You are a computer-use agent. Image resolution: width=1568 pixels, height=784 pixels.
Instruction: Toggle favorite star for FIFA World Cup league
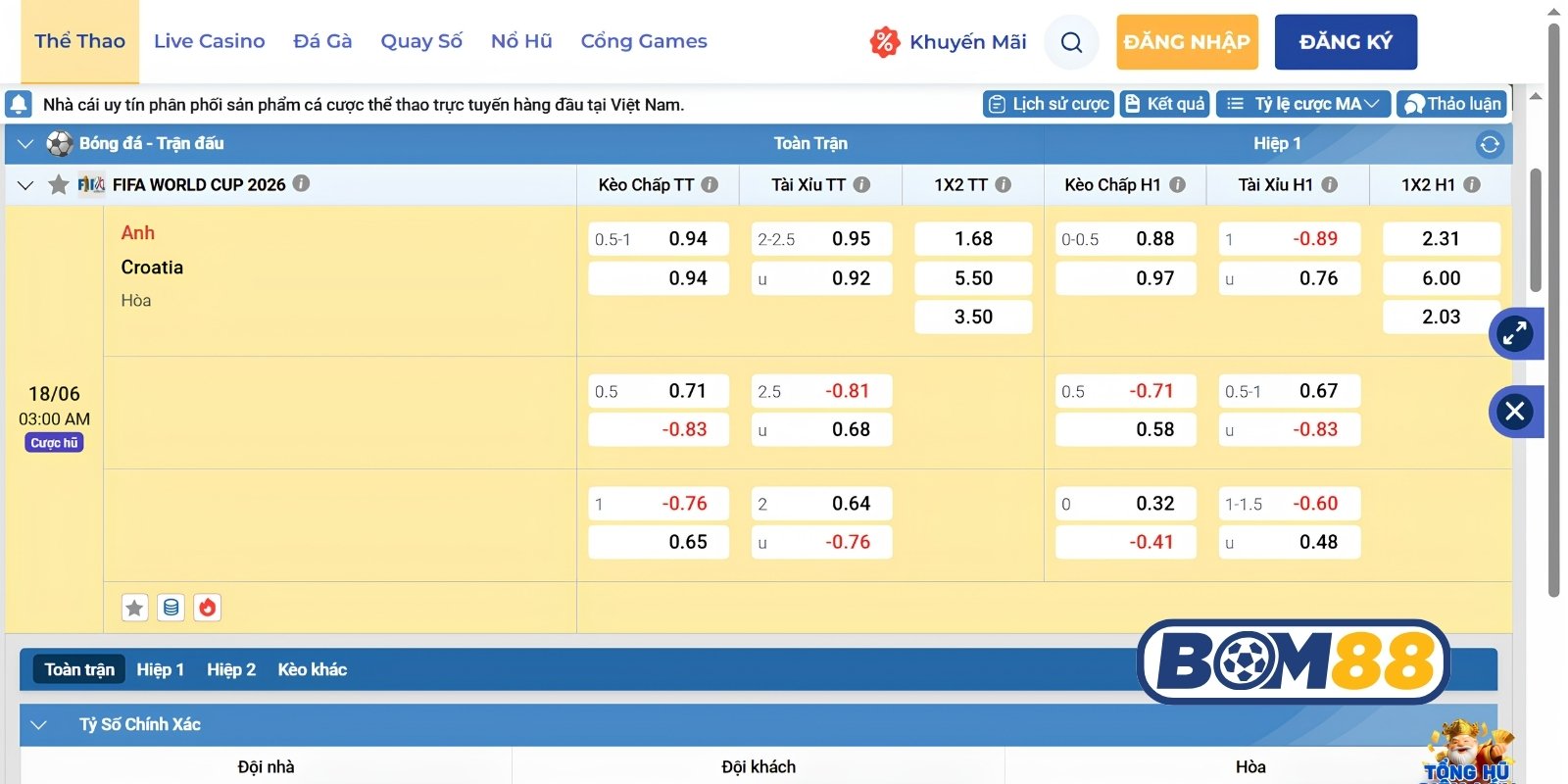tap(59, 184)
